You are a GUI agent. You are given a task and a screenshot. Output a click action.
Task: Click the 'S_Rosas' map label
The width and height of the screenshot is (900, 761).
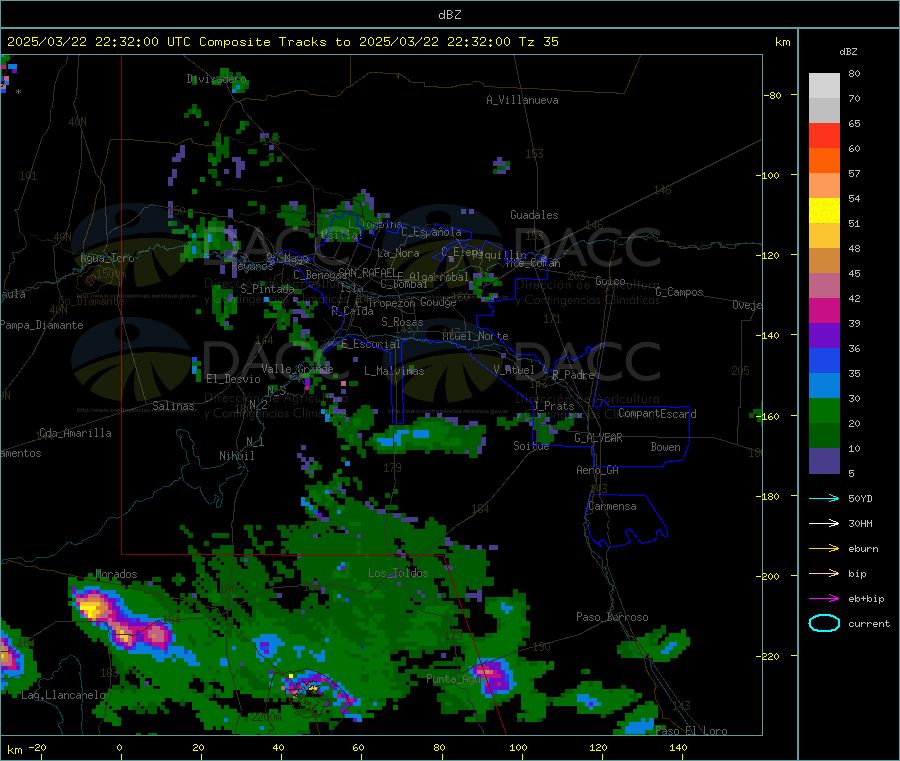pos(402,322)
